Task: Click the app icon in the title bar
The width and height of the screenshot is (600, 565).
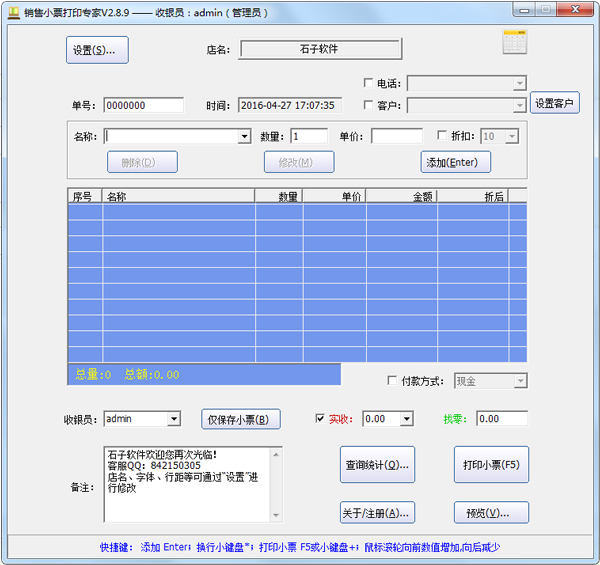Action: coord(14,9)
